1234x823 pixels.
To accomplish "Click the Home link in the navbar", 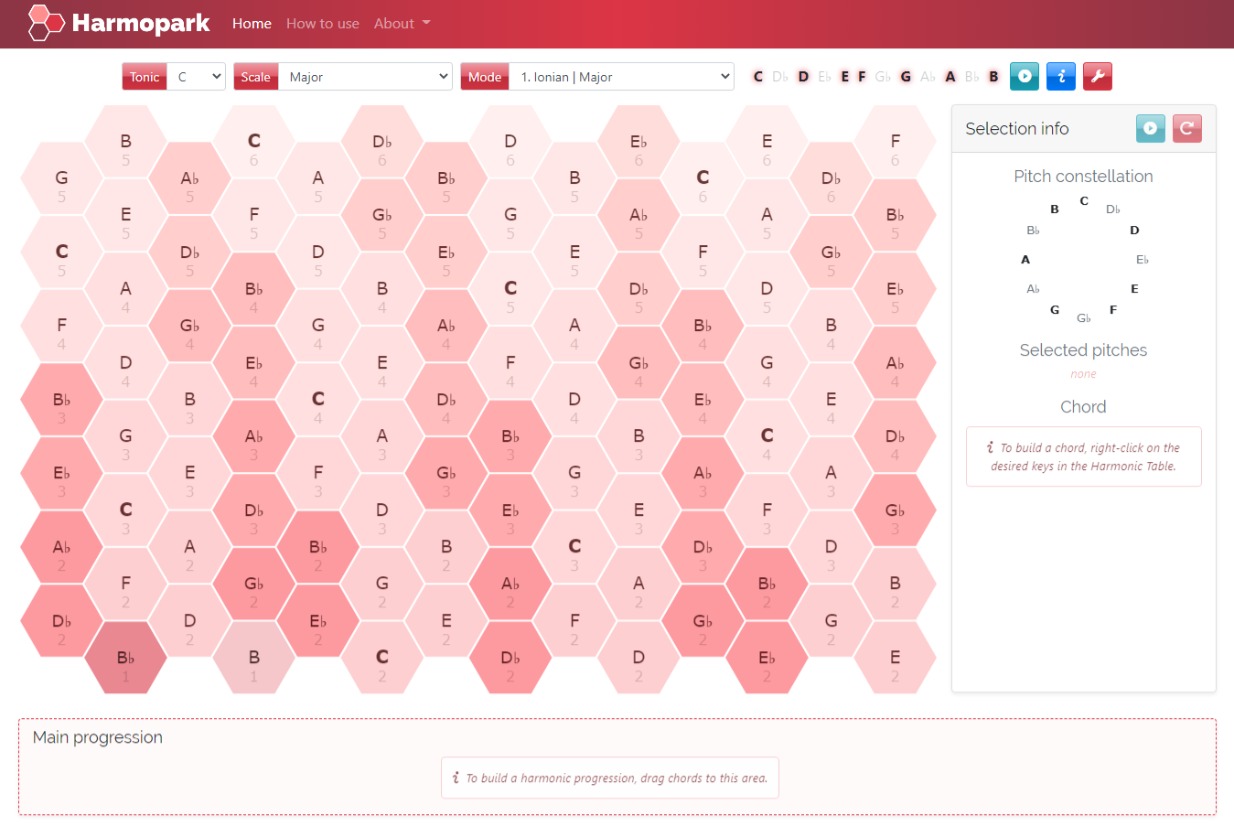I will pyautogui.click(x=252, y=23).
